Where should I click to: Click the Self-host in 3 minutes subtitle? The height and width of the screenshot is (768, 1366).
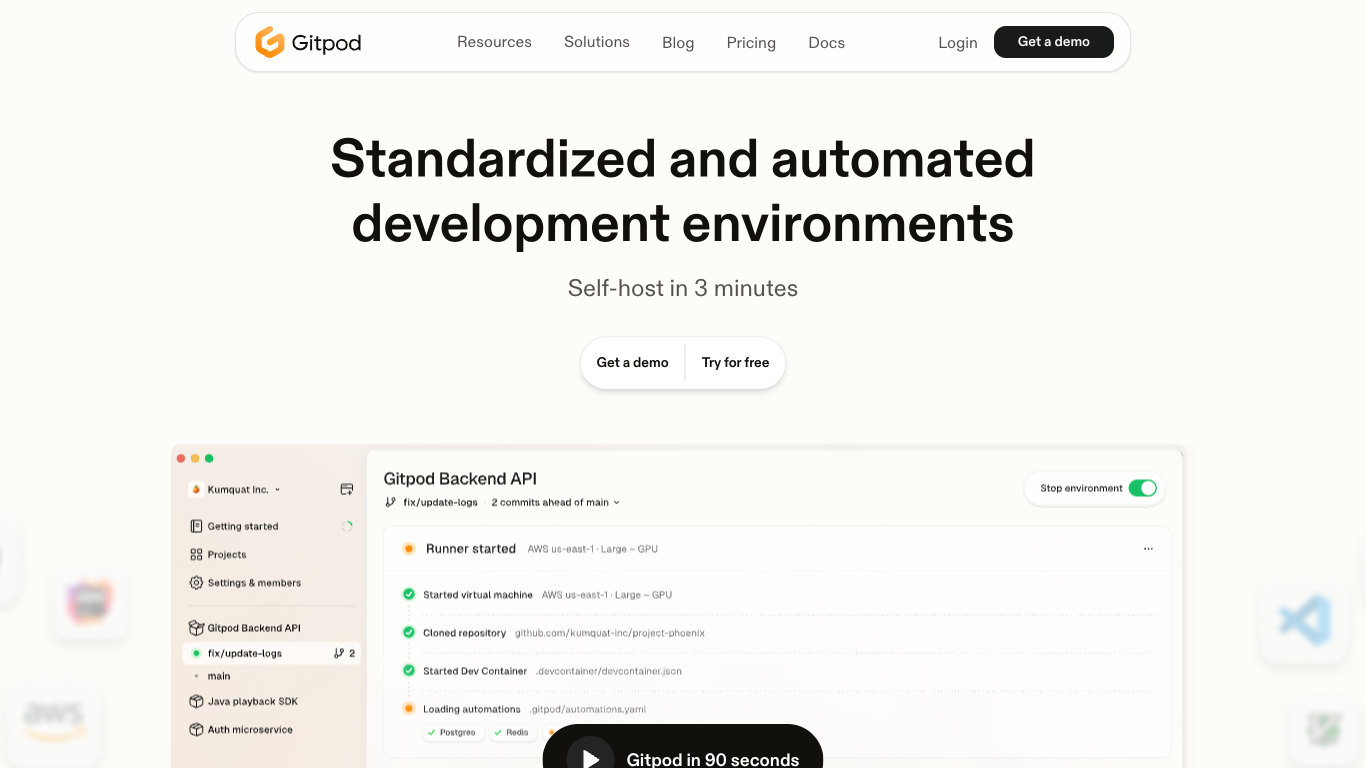coord(683,288)
